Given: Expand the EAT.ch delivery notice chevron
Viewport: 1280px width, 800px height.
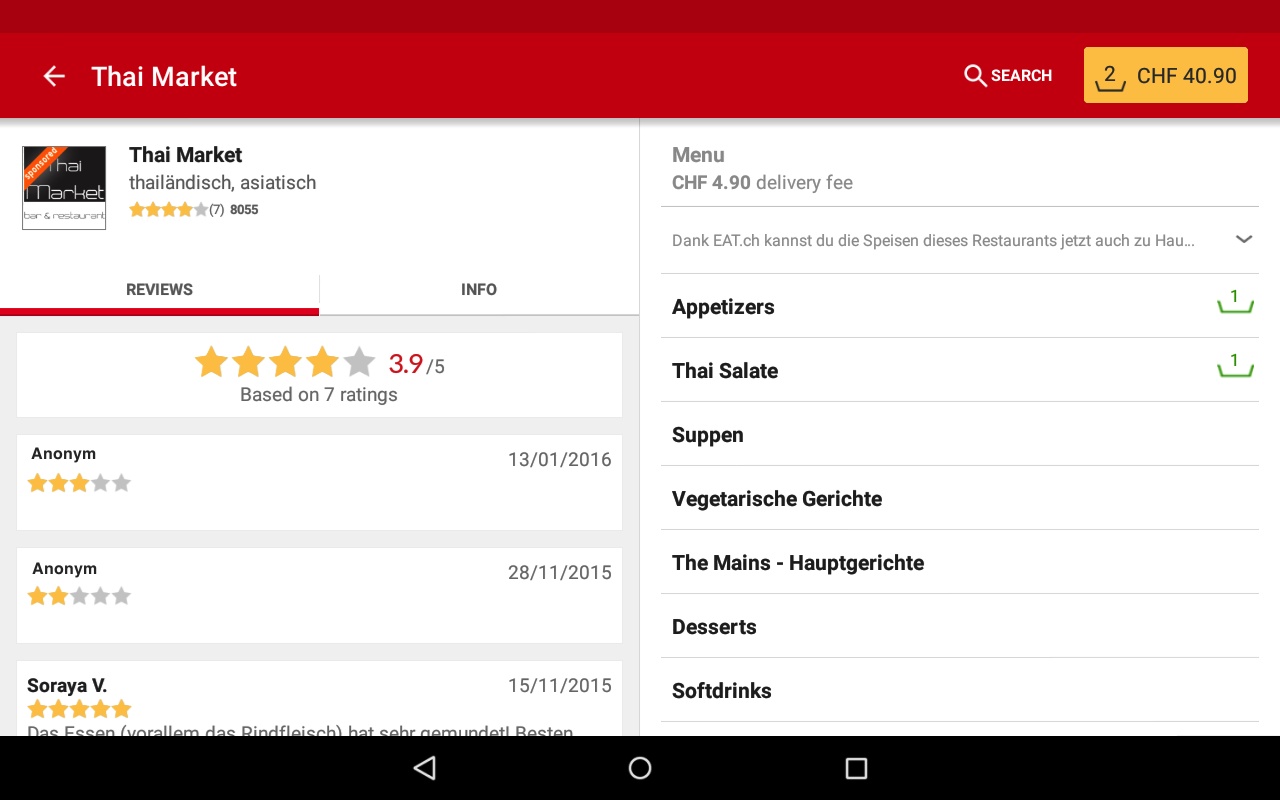Looking at the screenshot, I should tap(1244, 240).
